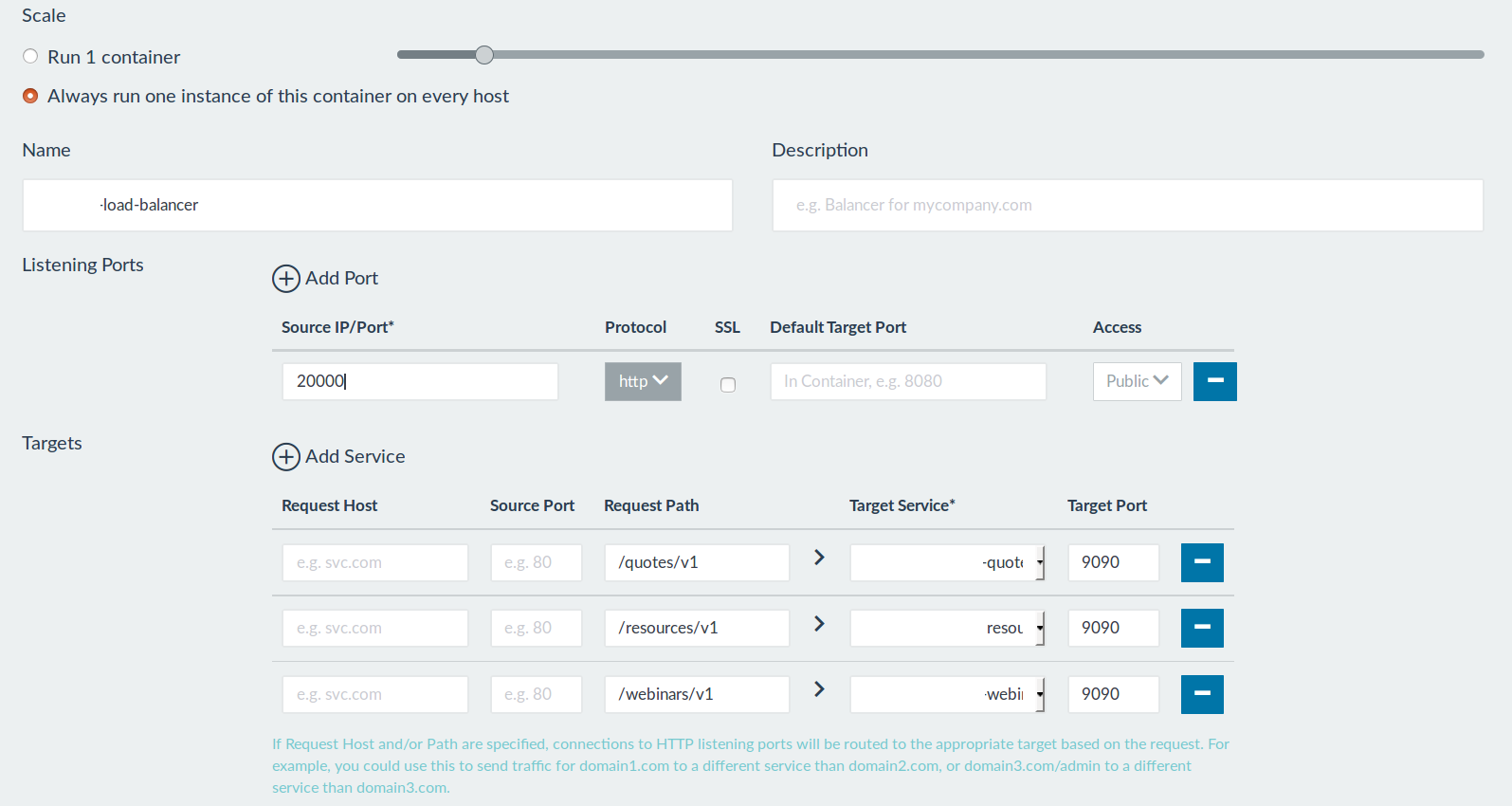Click the /webinars/v1 request path field

(x=697, y=694)
